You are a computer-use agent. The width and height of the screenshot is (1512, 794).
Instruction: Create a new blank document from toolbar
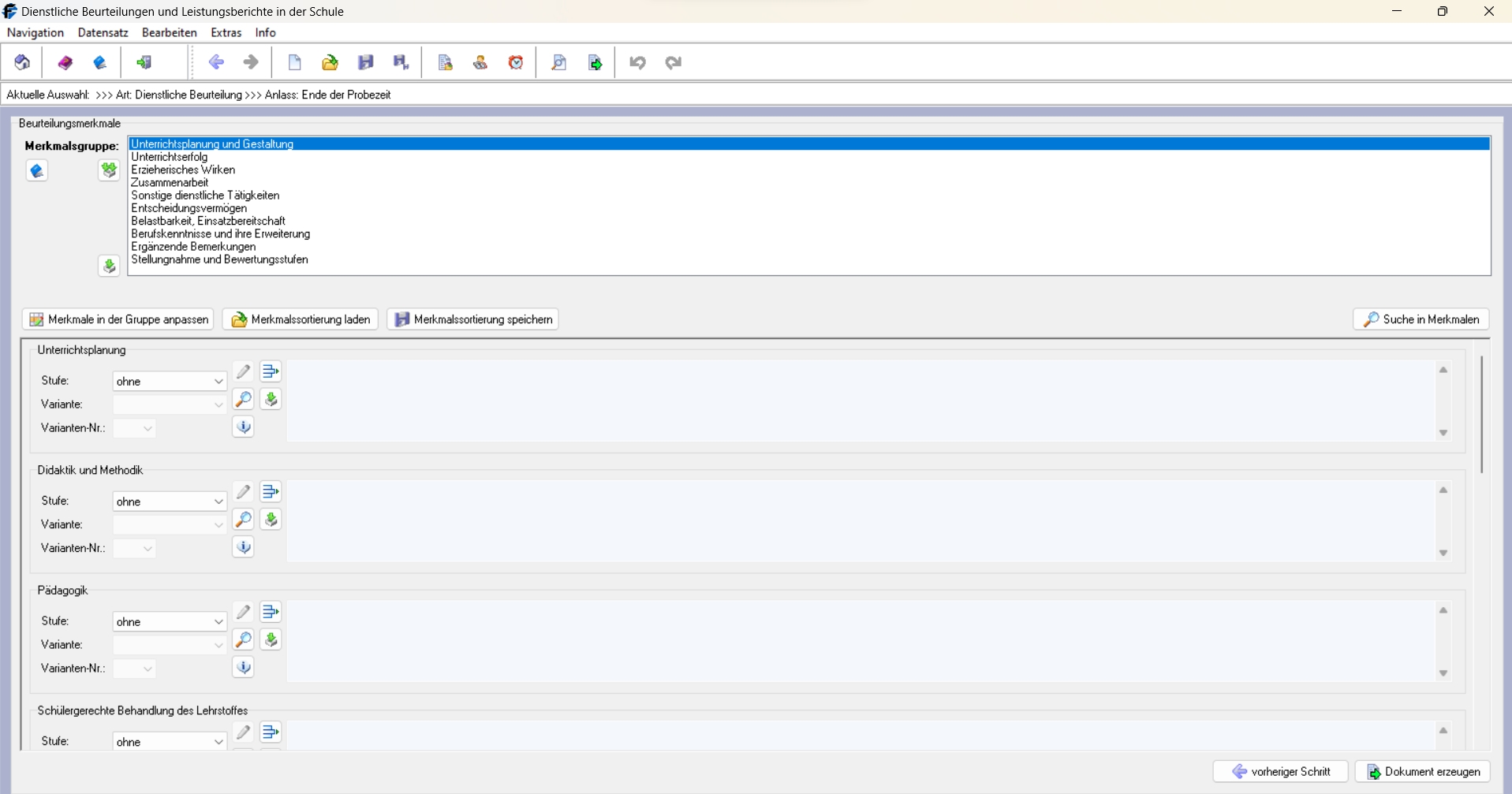(x=294, y=62)
